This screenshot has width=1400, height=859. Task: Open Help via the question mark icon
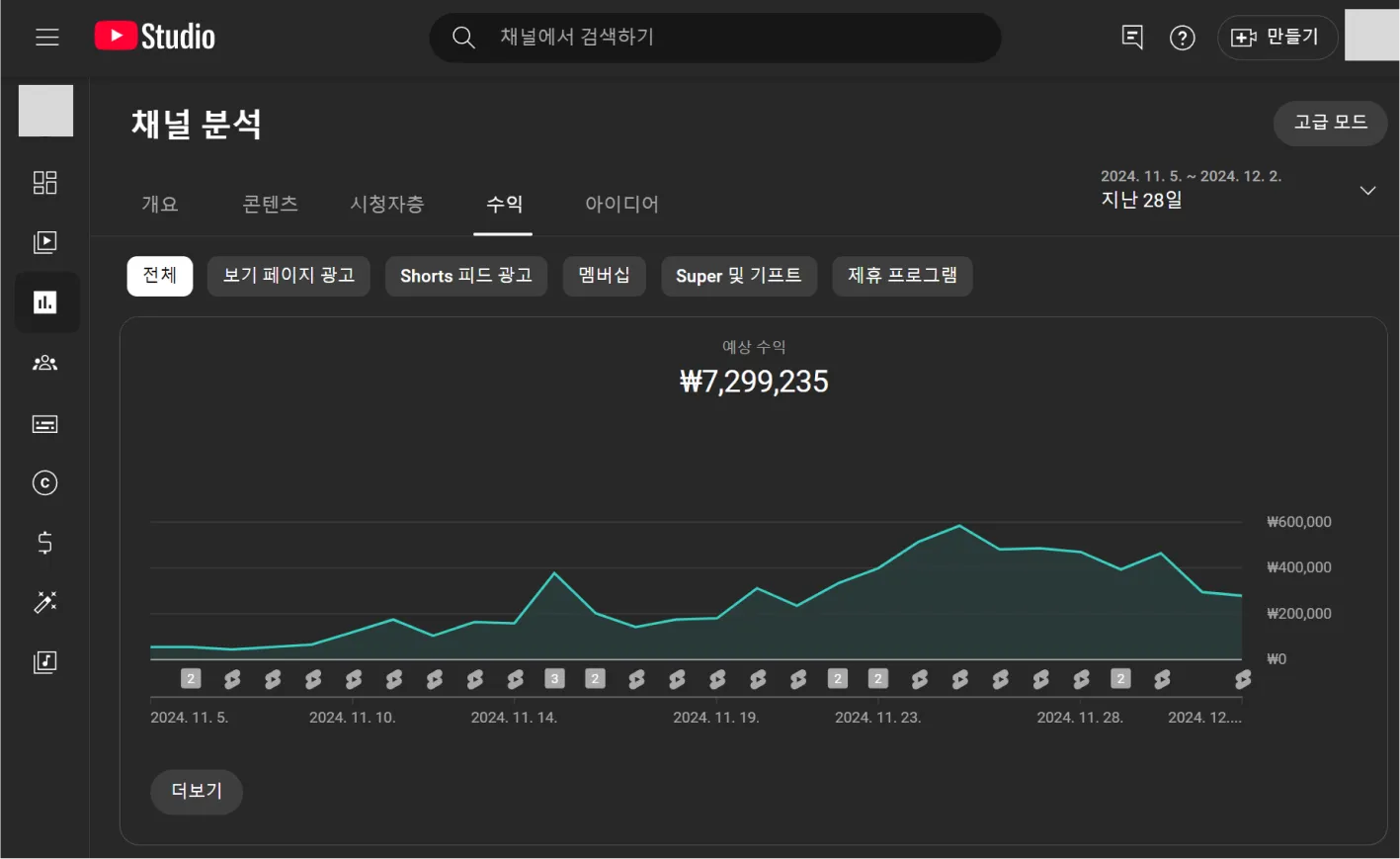(1182, 37)
